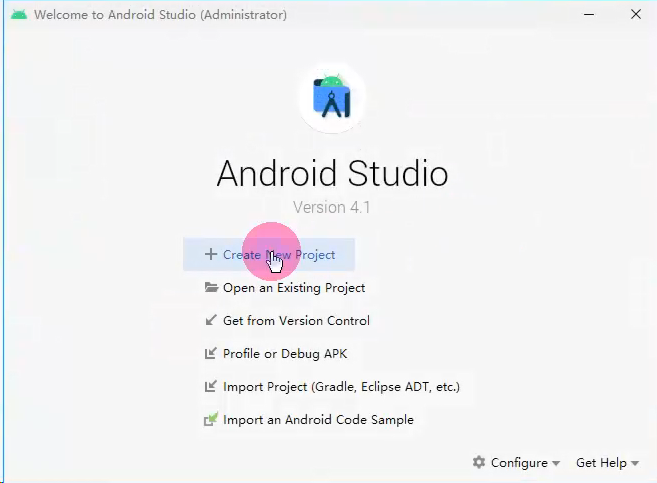This screenshot has width=657, height=483.
Task: Select Profile or Debug APK
Action: pos(276,354)
